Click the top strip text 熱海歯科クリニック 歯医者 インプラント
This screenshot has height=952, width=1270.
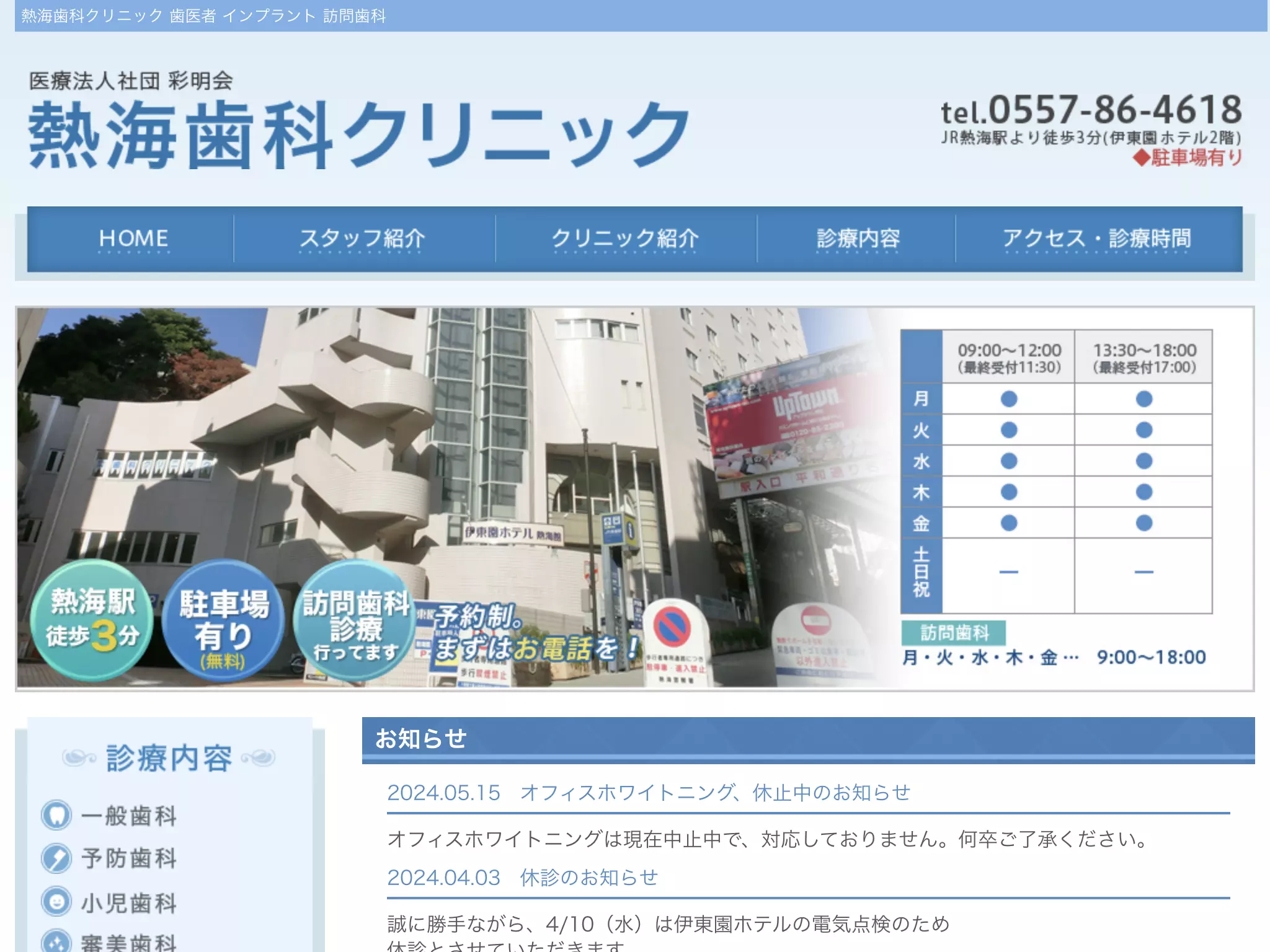pos(203,15)
